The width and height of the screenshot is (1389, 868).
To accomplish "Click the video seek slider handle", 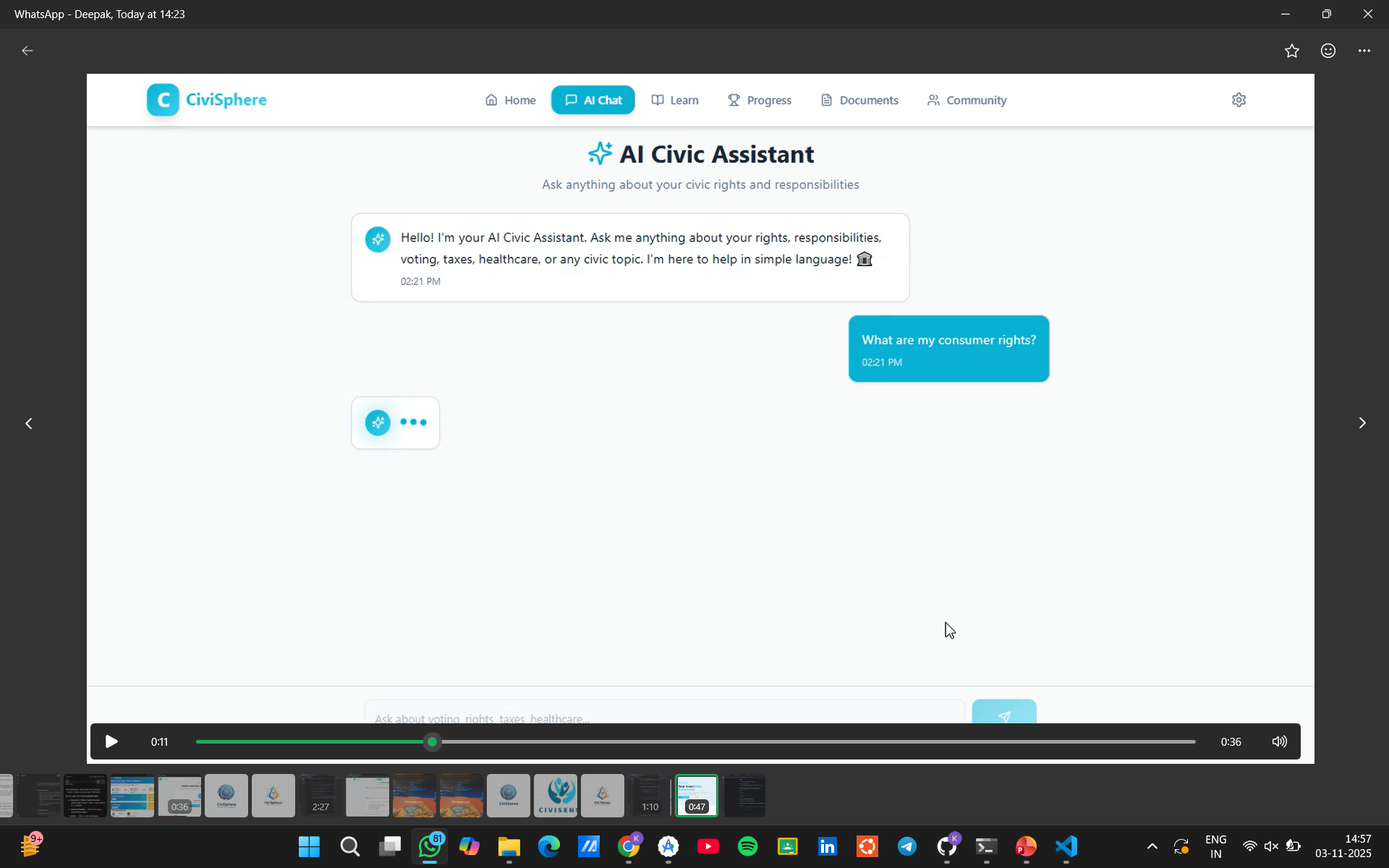I will click(433, 741).
